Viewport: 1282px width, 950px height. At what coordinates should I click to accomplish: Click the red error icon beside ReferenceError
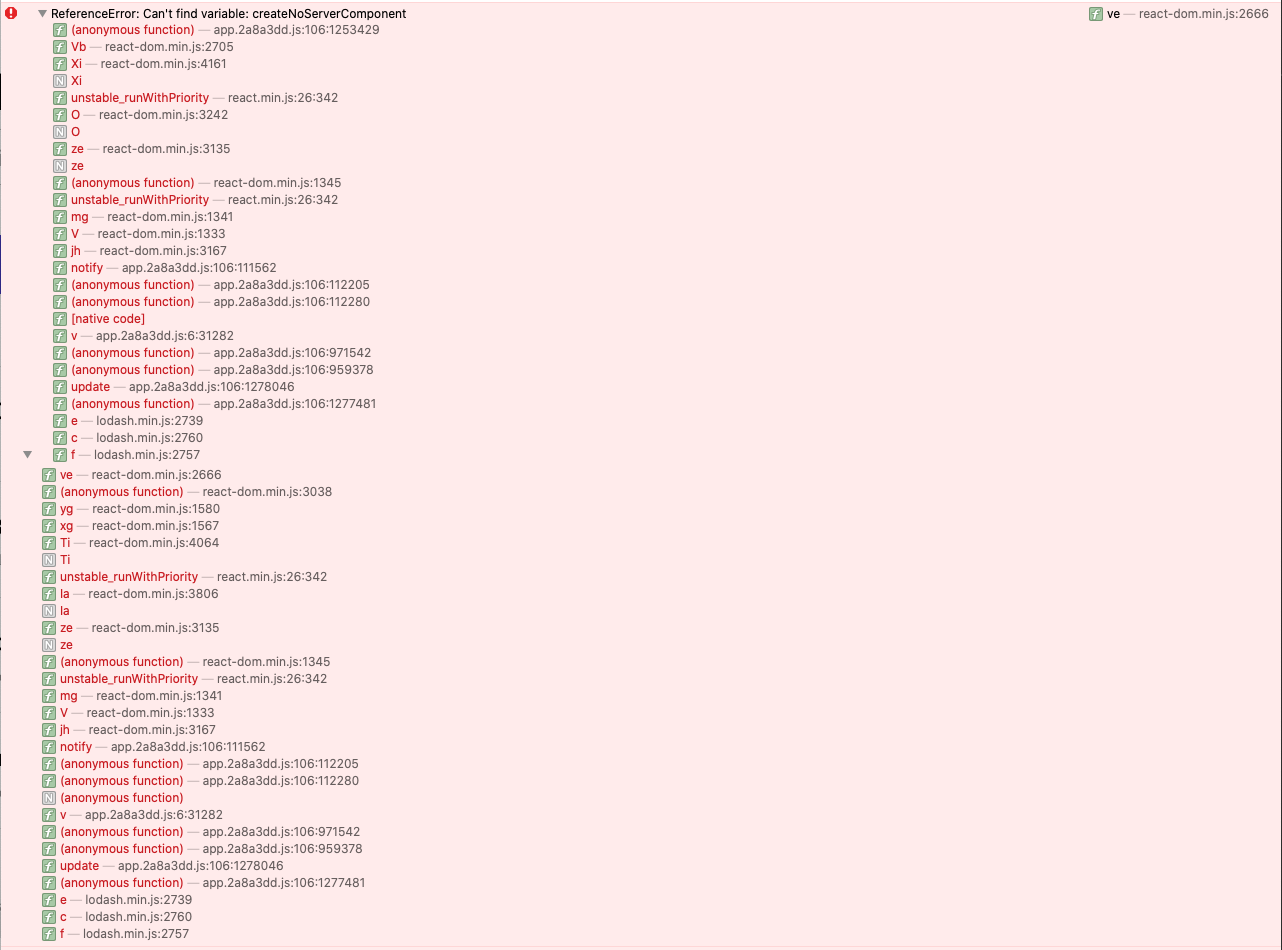(12, 14)
